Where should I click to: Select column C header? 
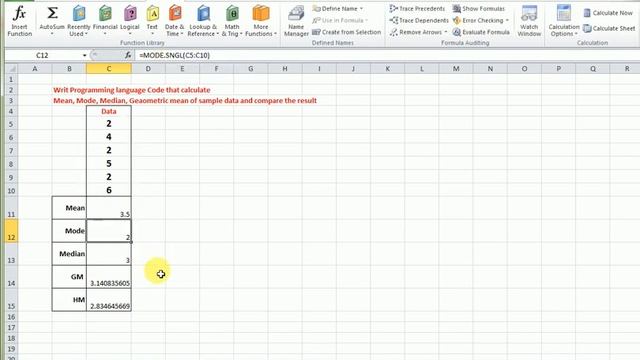tap(109, 69)
